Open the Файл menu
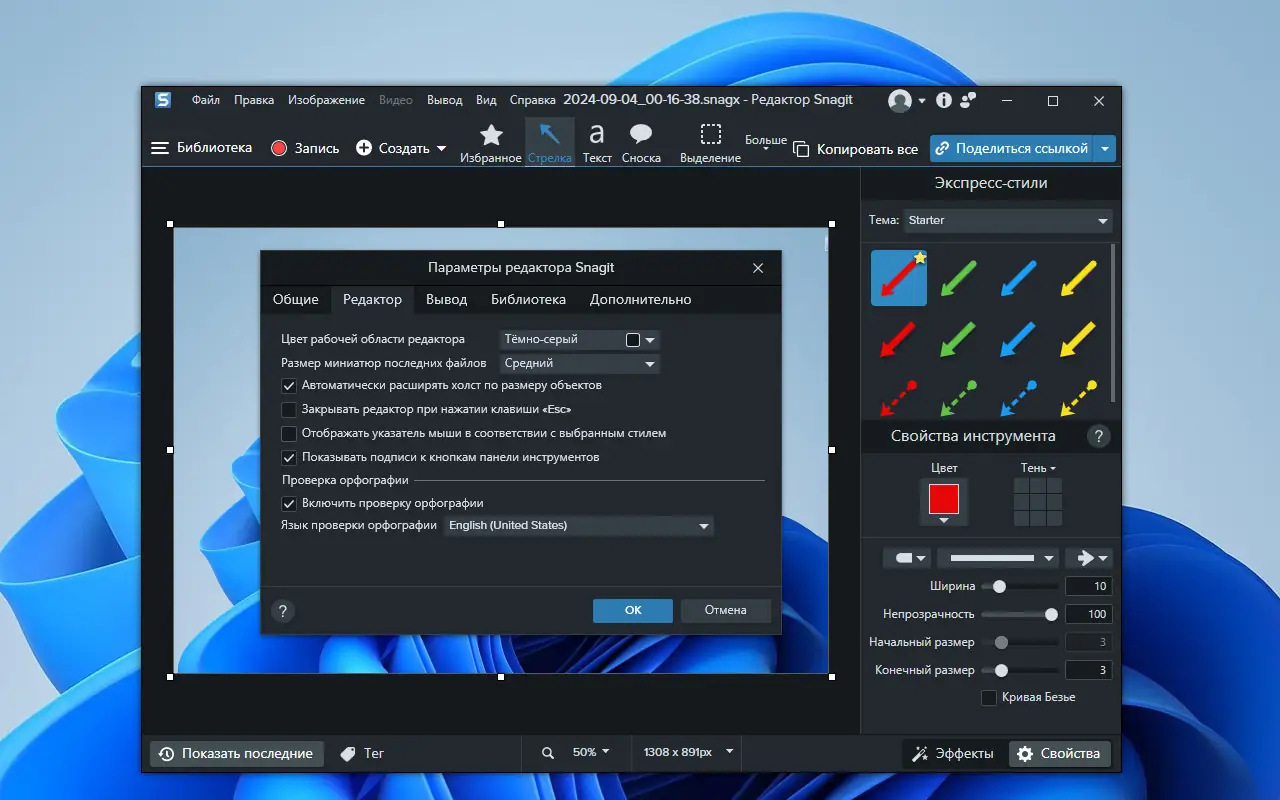 click(x=206, y=100)
